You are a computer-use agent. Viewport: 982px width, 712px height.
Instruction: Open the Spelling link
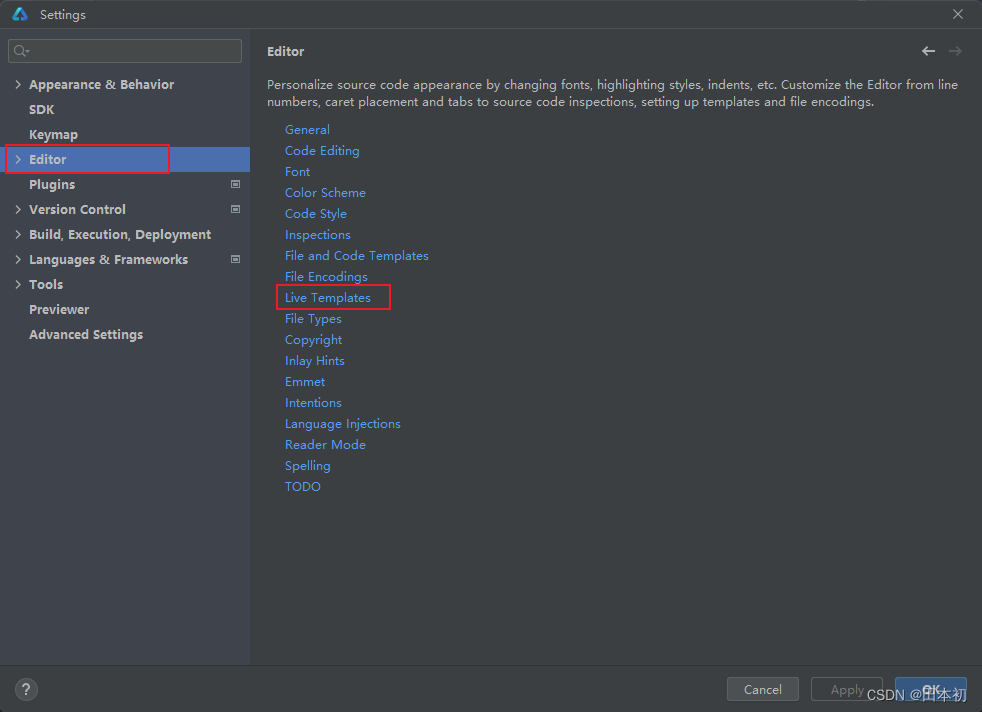coord(308,466)
